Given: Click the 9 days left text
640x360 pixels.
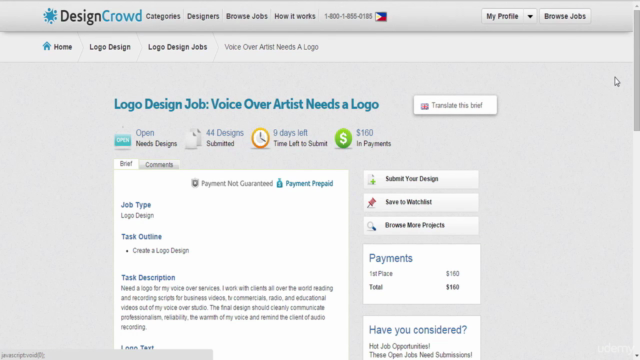Looking at the screenshot, I should (x=290, y=133).
